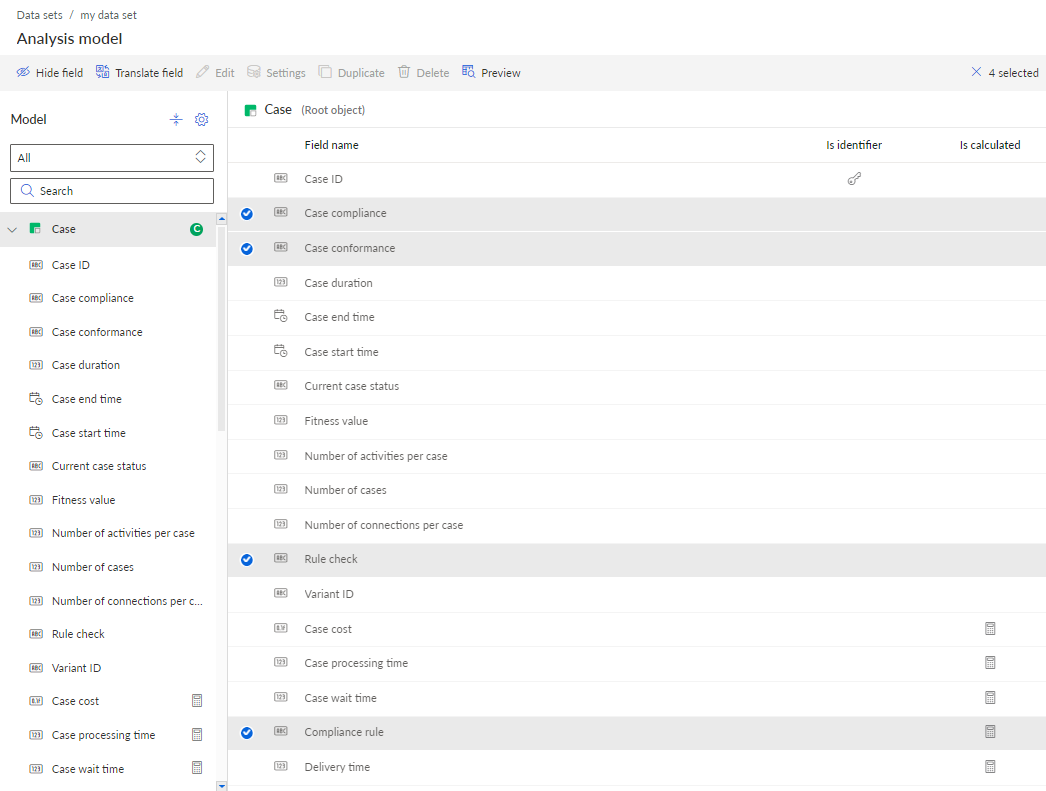Click the Duplicate toolbar button
Viewport: 1046px width, 791px height.
point(352,73)
